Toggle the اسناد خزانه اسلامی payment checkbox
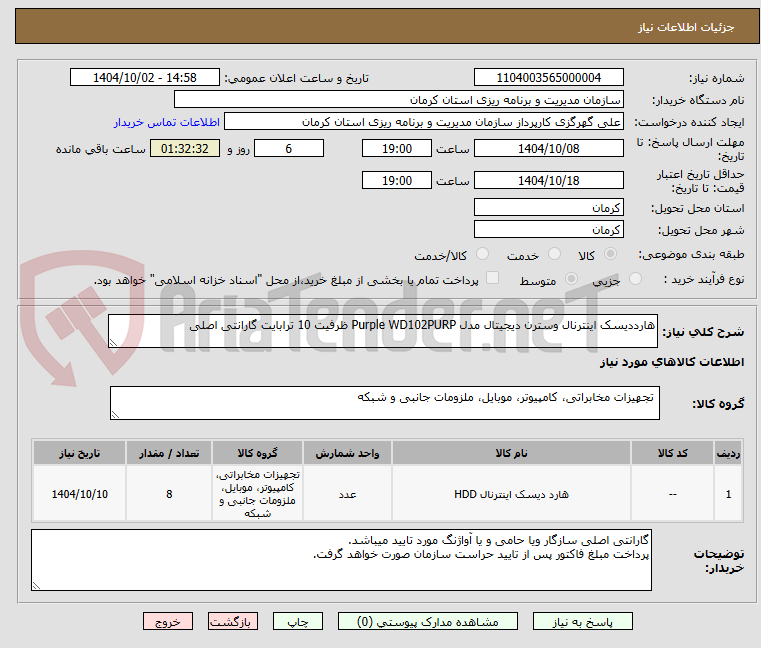 (492, 278)
